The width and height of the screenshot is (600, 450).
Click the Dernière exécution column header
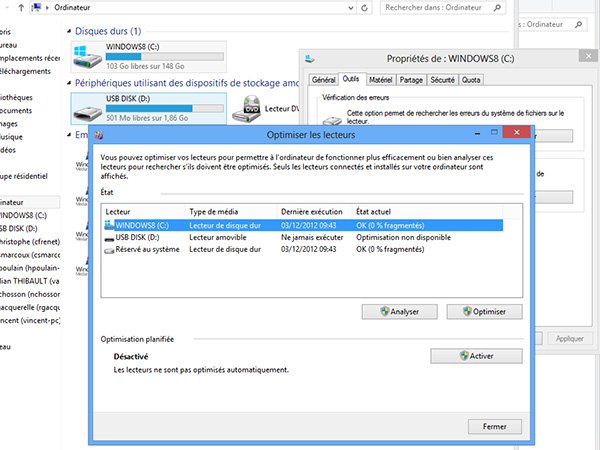[315, 212]
